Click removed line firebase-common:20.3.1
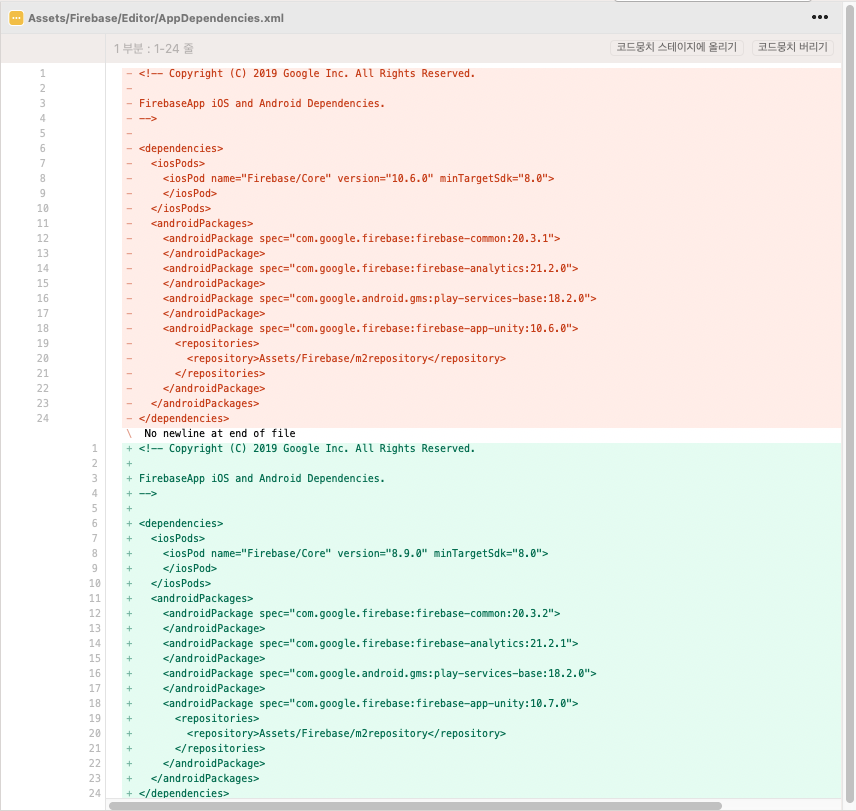 point(482,238)
